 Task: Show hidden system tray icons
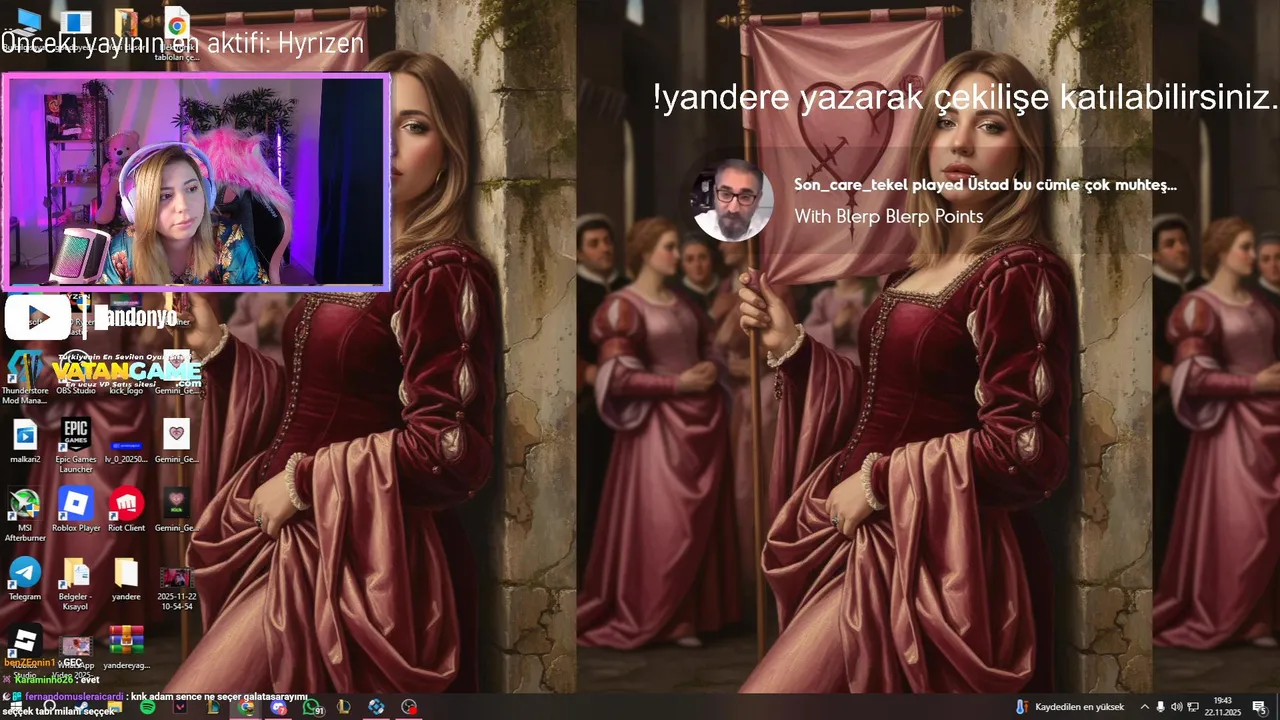coord(1145,707)
